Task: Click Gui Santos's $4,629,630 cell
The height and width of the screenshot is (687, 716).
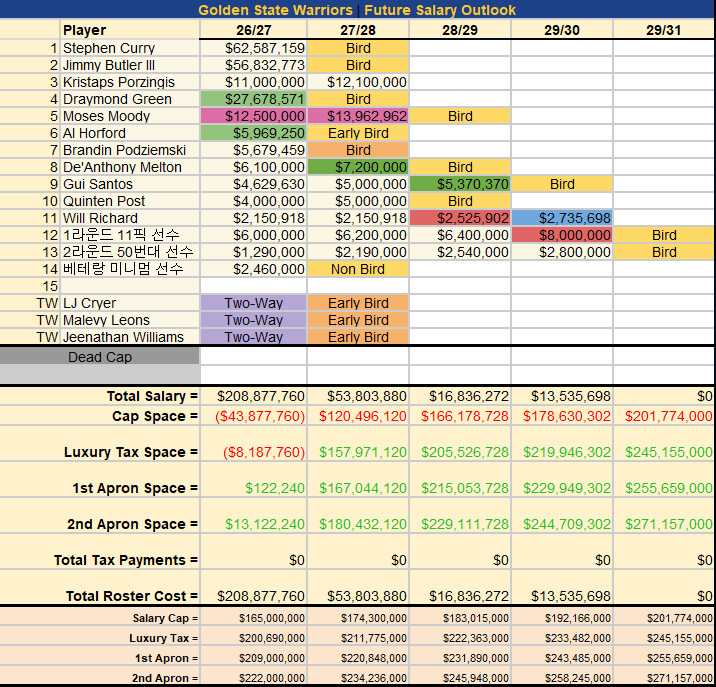Action: tap(253, 184)
